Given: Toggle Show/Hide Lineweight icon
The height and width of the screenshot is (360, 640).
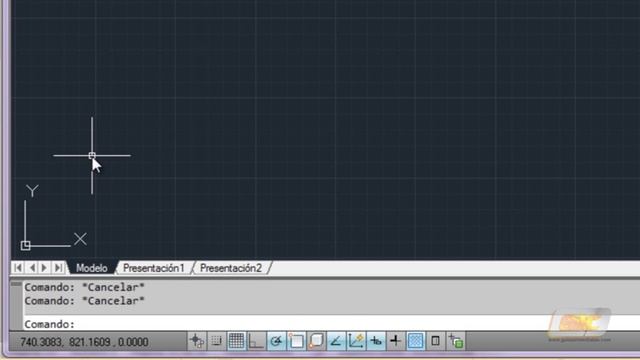Looking at the screenshot, I should pyautogui.click(x=396, y=341).
